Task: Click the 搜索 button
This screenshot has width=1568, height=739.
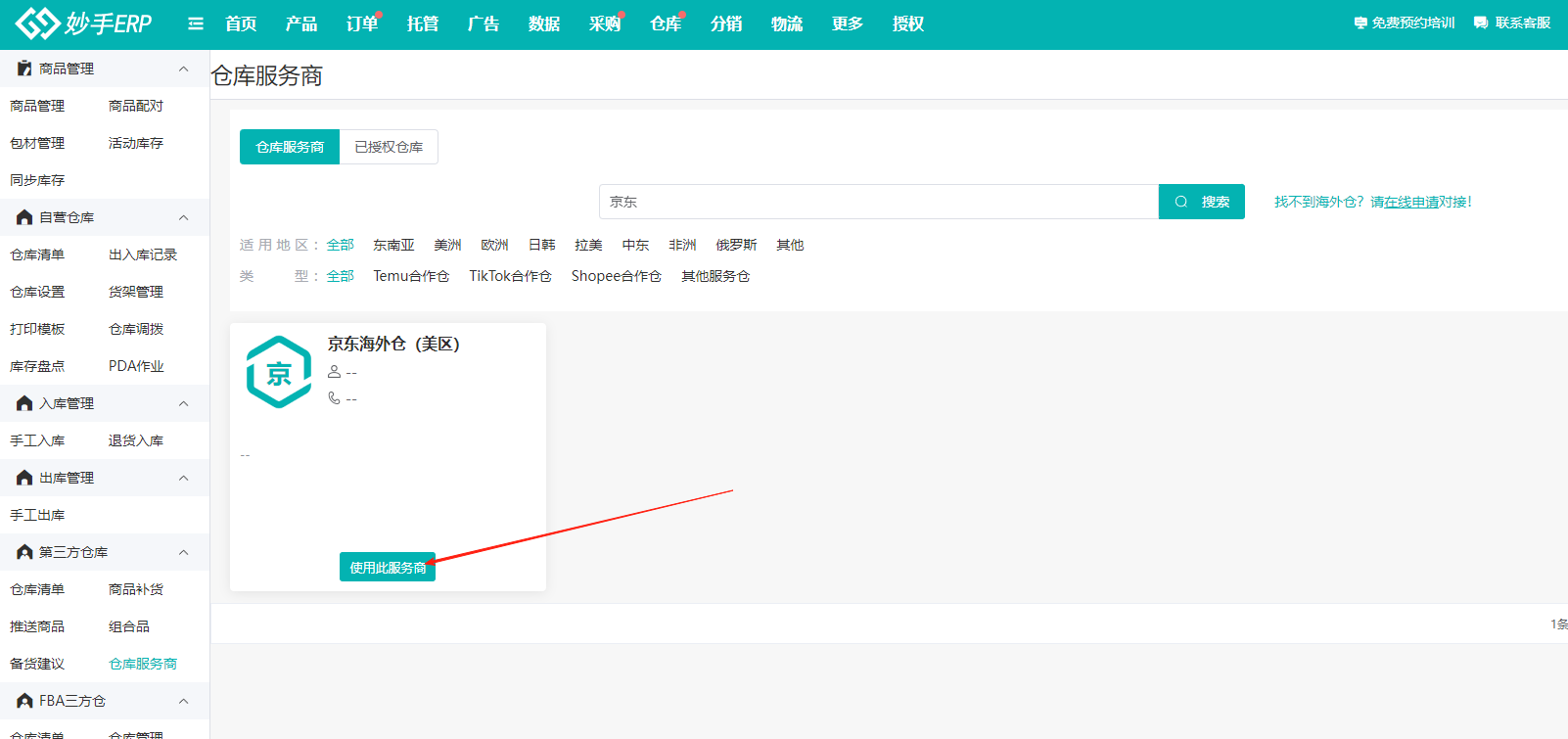Action: coord(1202,202)
